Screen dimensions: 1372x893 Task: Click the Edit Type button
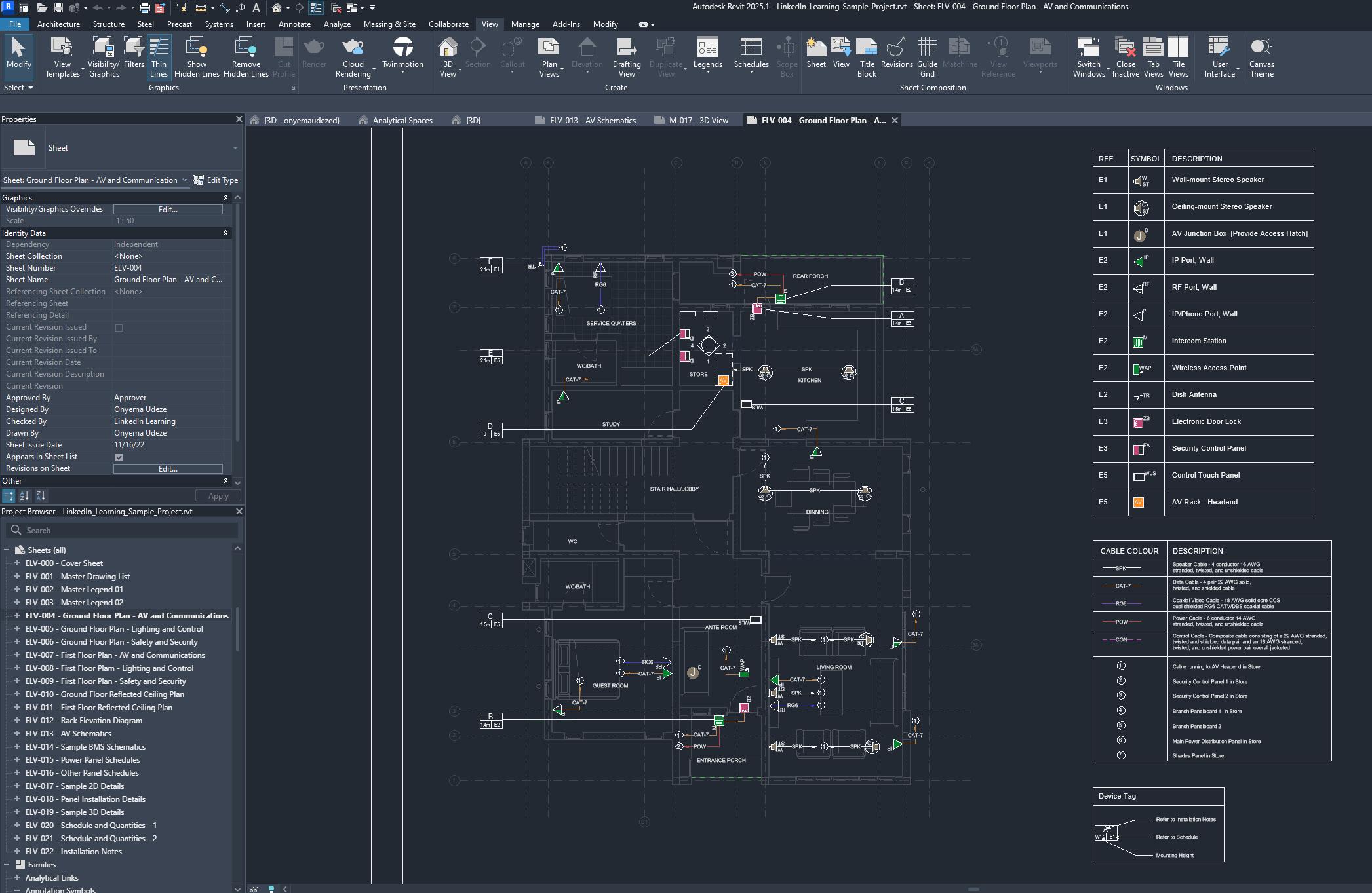click(x=216, y=180)
